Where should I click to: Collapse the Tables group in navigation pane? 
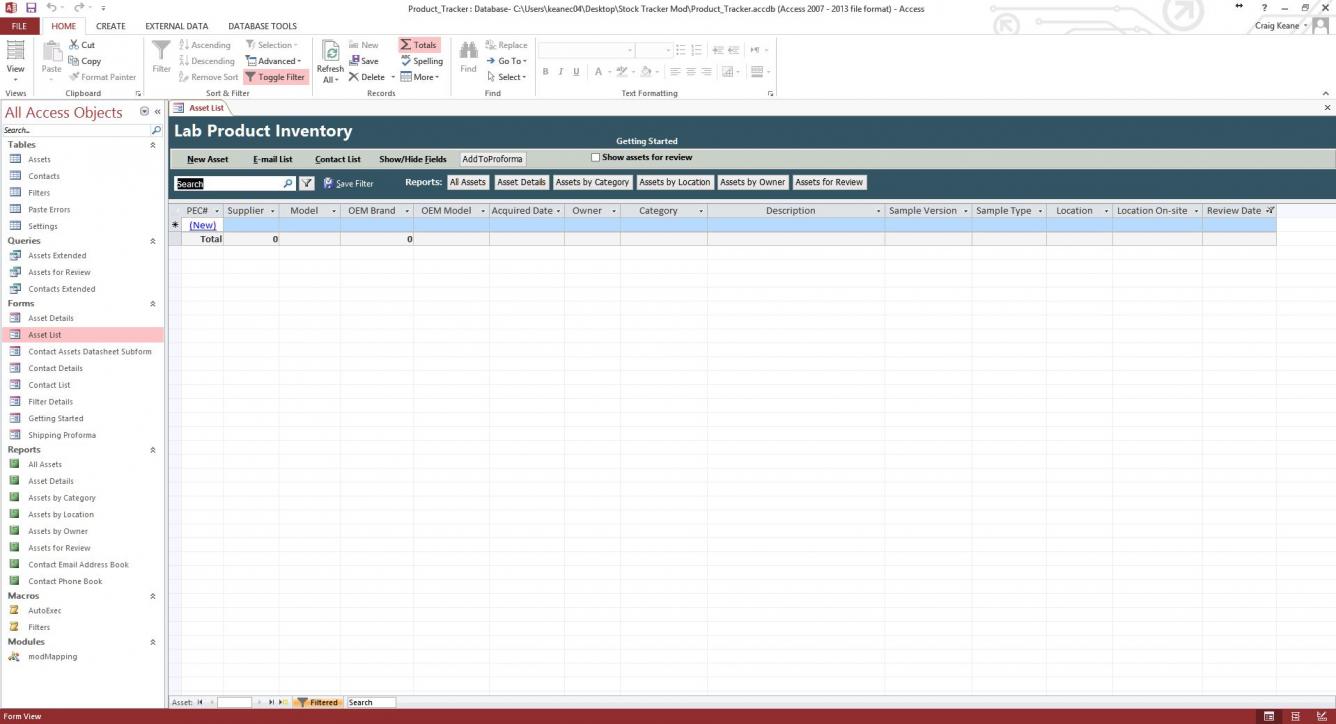[x=153, y=145]
